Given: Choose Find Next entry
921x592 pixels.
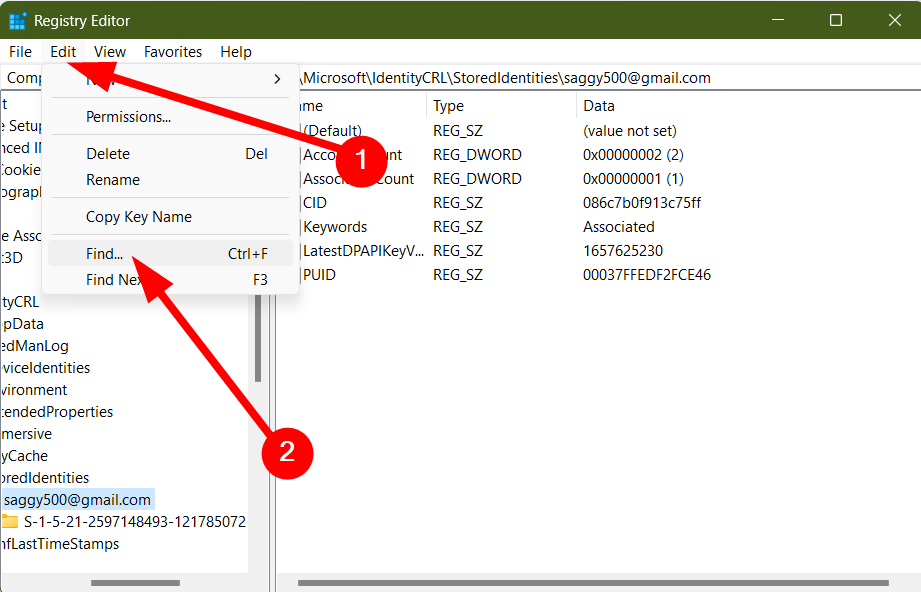Looking at the screenshot, I should pyautogui.click(x=170, y=280).
